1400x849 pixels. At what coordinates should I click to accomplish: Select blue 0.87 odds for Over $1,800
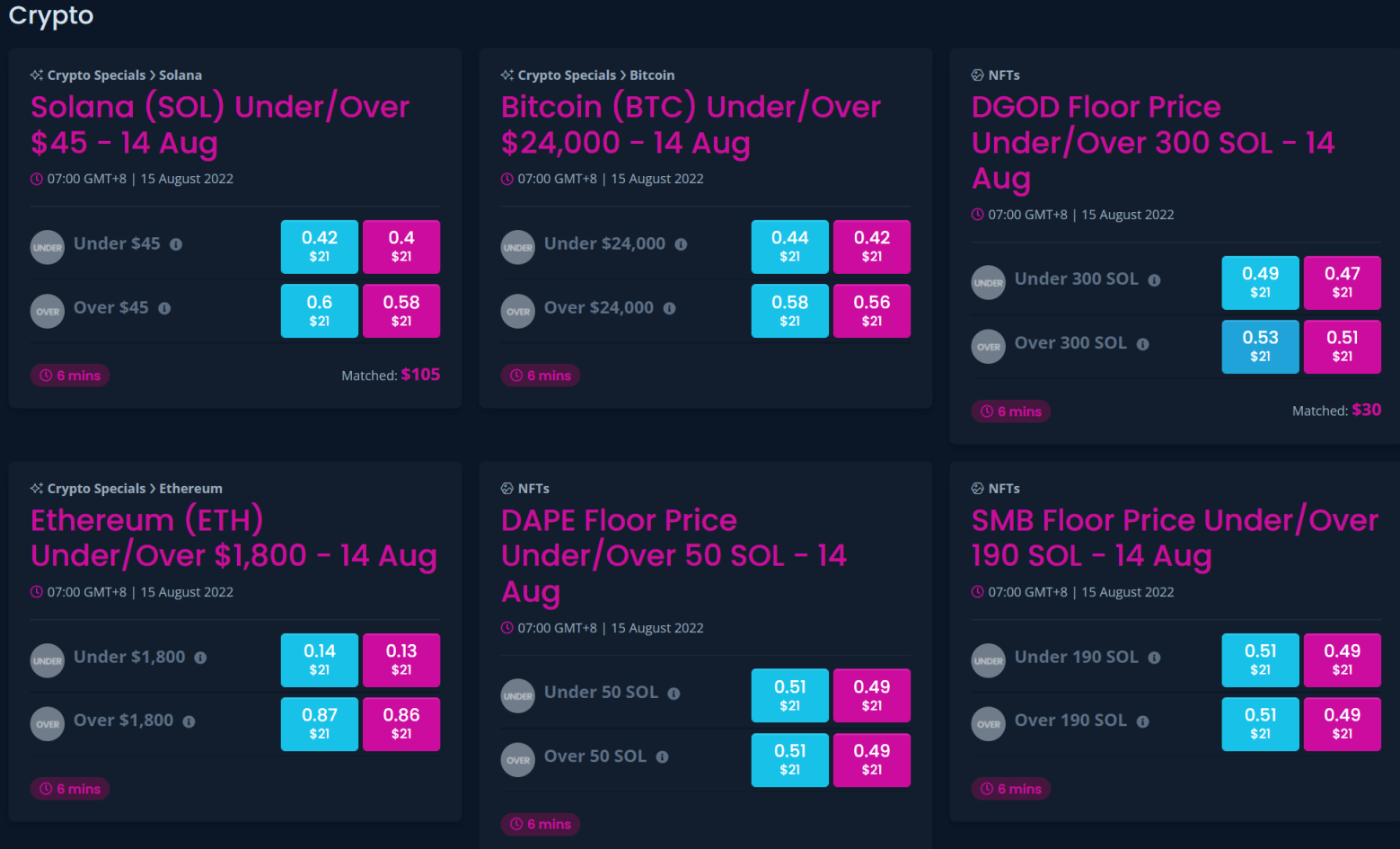320,723
